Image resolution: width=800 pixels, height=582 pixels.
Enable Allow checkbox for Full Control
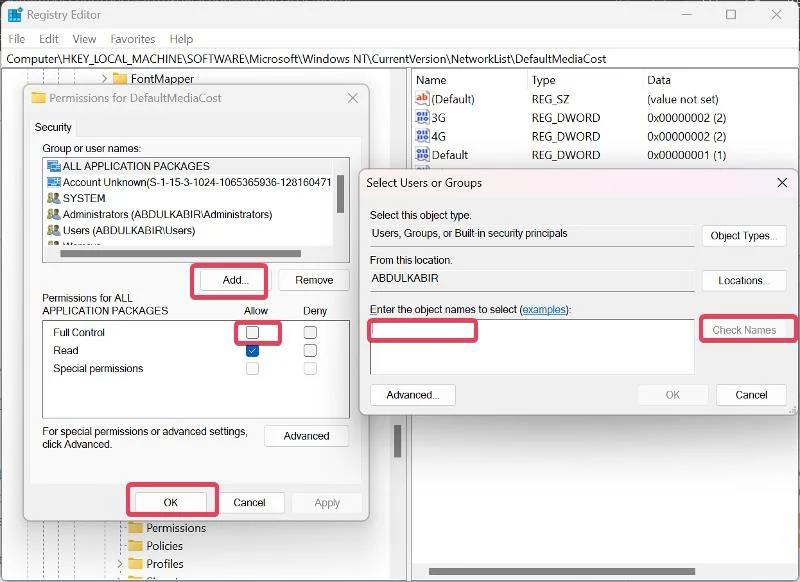click(x=253, y=332)
